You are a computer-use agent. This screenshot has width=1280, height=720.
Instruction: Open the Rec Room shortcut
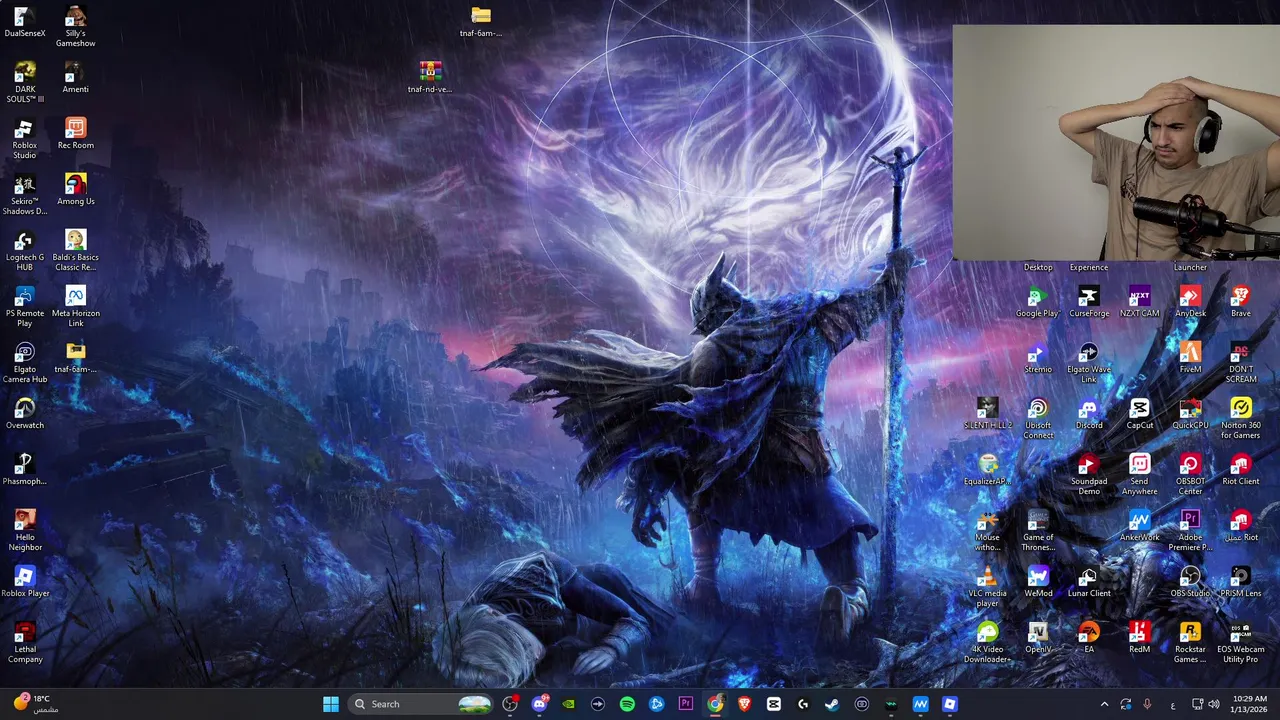click(75, 134)
